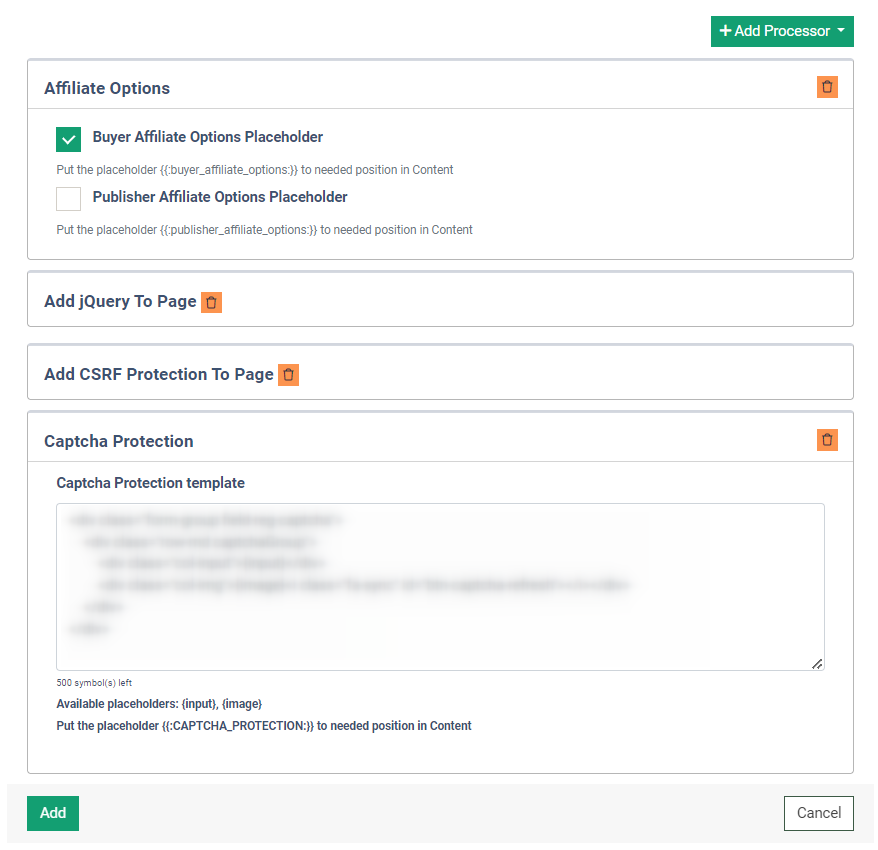This screenshot has width=878, height=850.
Task: Remove the Add jQuery To Page processor
Action: pos(211,302)
